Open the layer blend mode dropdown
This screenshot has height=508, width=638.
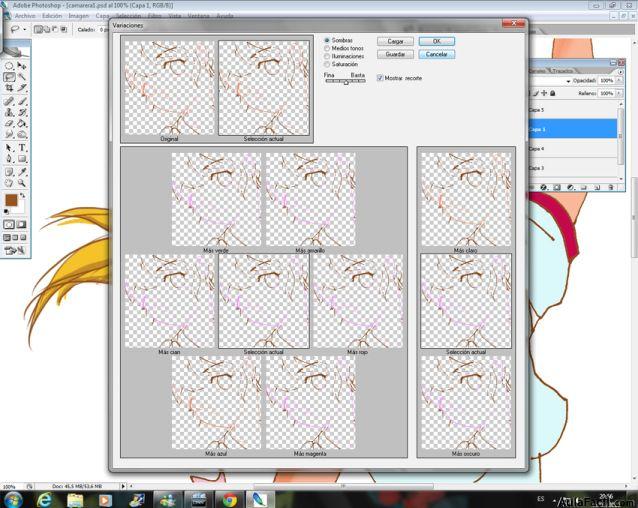(568, 81)
